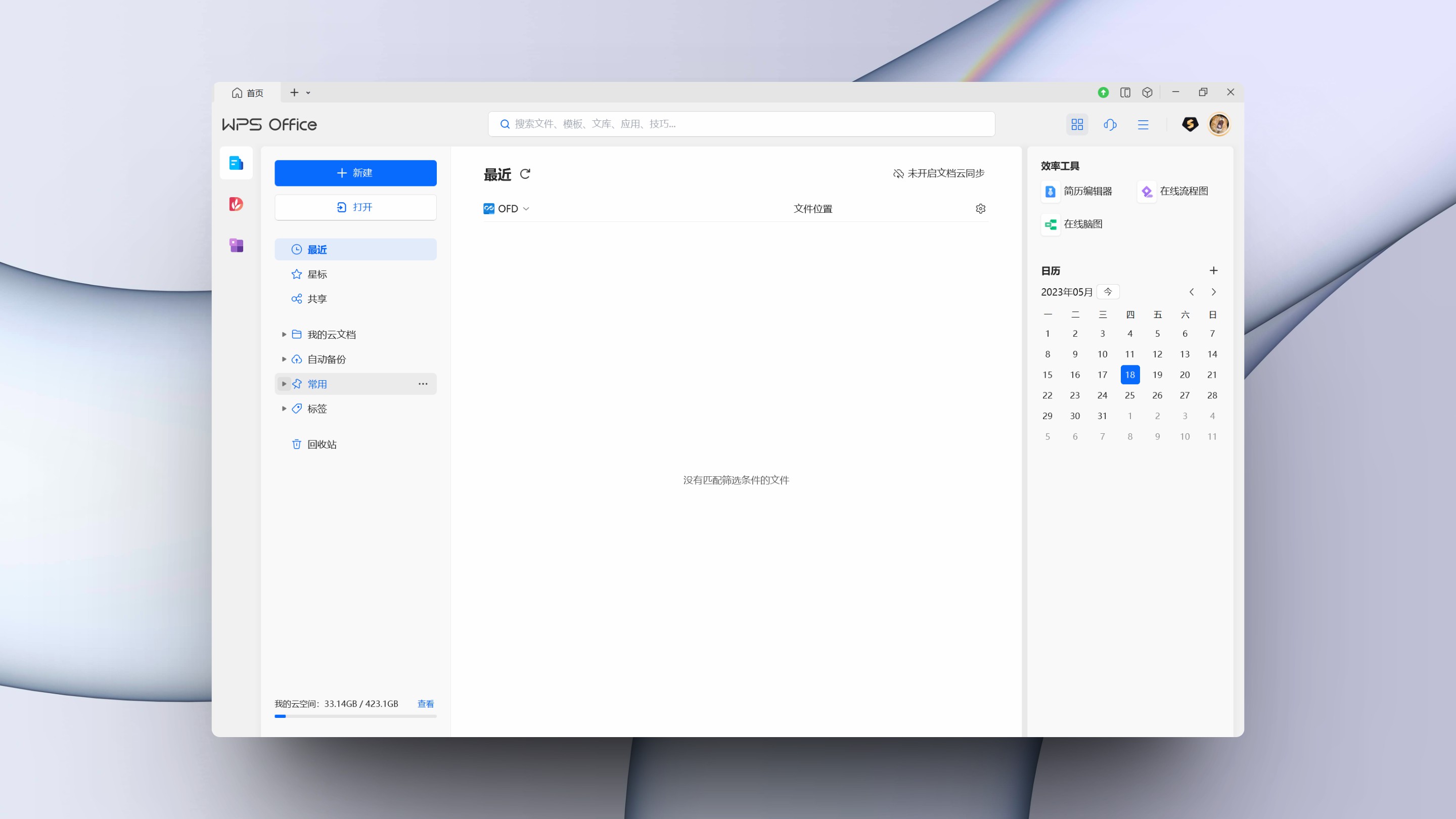Click the search files input field
The height and width of the screenshot is (819, 1456).
[x=741, y=124]
